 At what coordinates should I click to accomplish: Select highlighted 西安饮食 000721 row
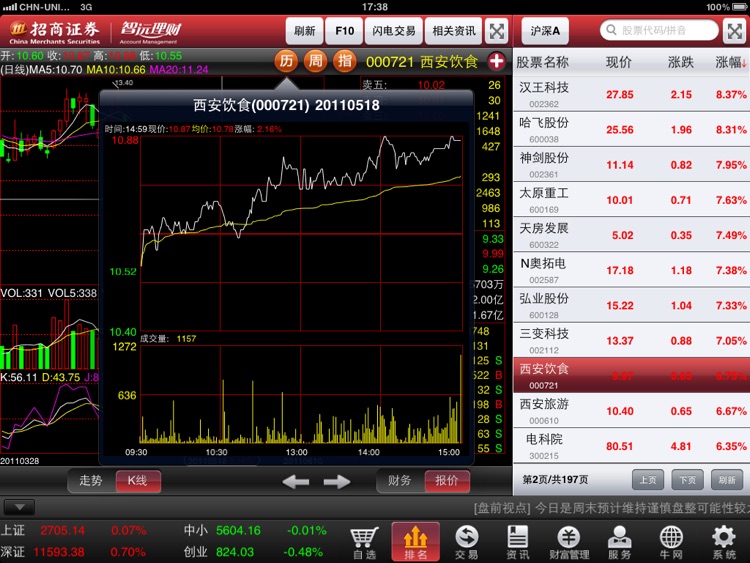[631, 375]
